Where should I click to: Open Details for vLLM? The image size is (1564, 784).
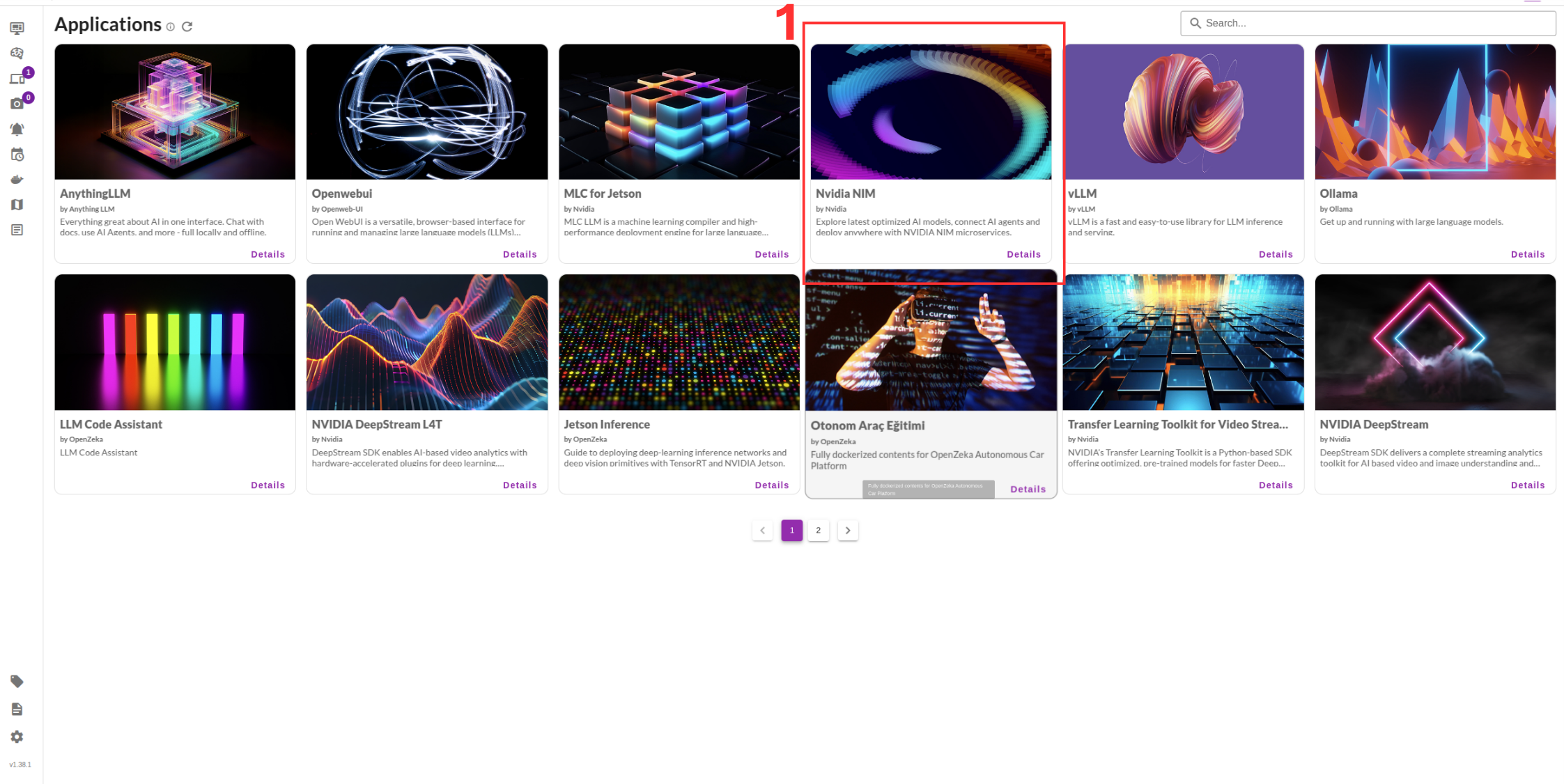coord(1276,254)
